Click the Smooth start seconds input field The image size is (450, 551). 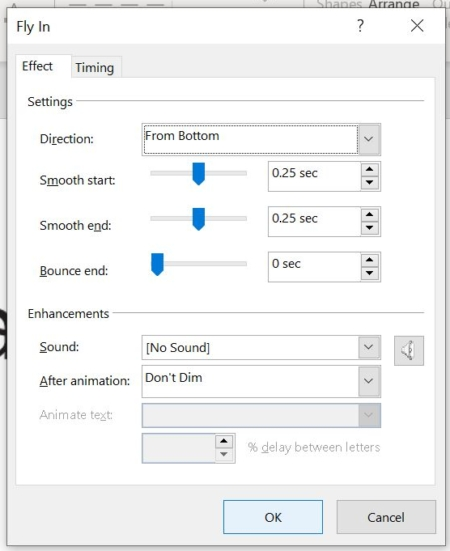[314, 176]
